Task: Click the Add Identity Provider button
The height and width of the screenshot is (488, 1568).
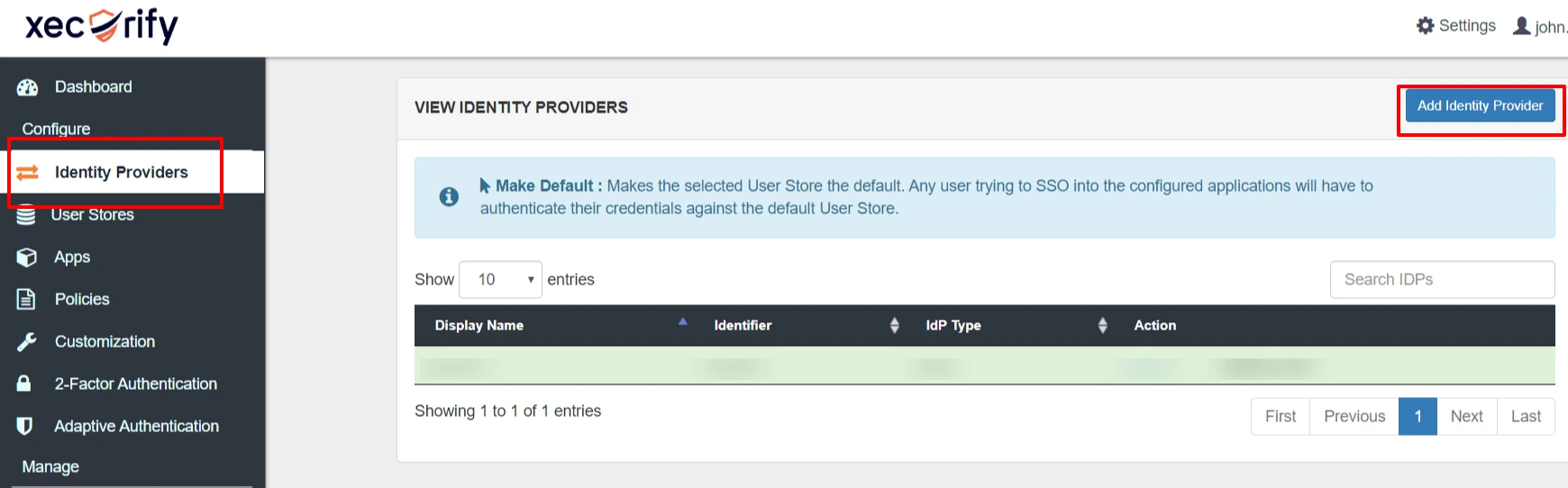Action: 1480,106
